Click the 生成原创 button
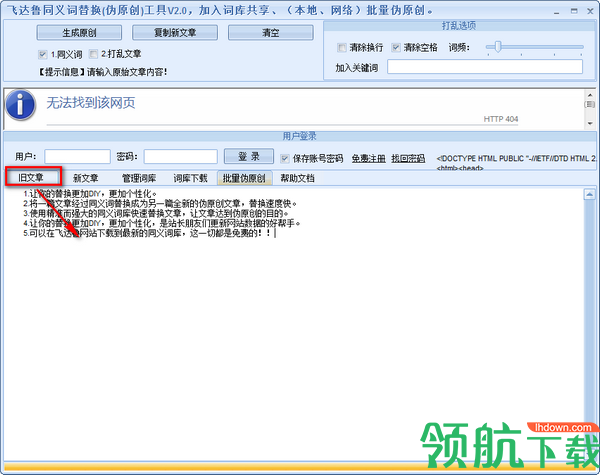 pos(79,33)
